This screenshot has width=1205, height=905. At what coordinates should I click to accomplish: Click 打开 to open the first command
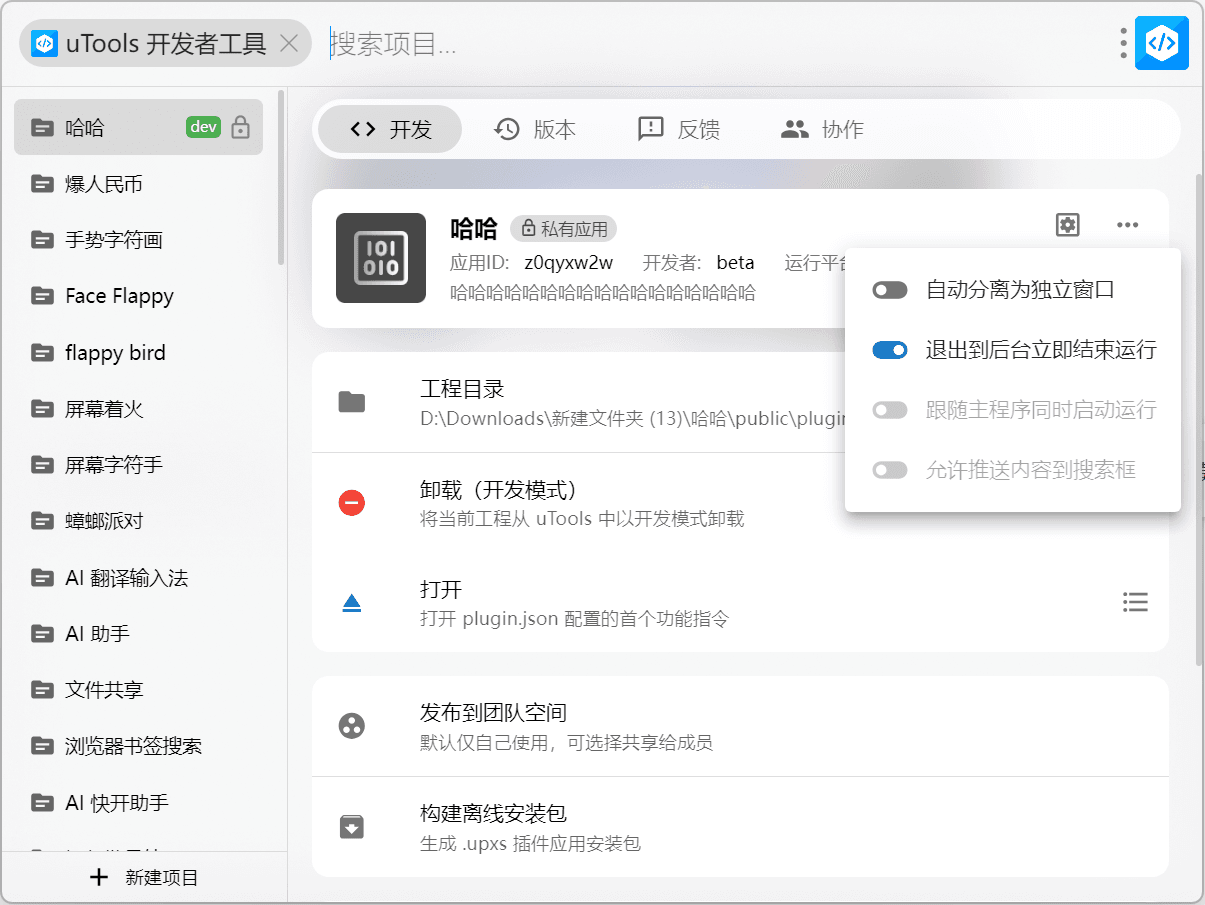(740, 603)
